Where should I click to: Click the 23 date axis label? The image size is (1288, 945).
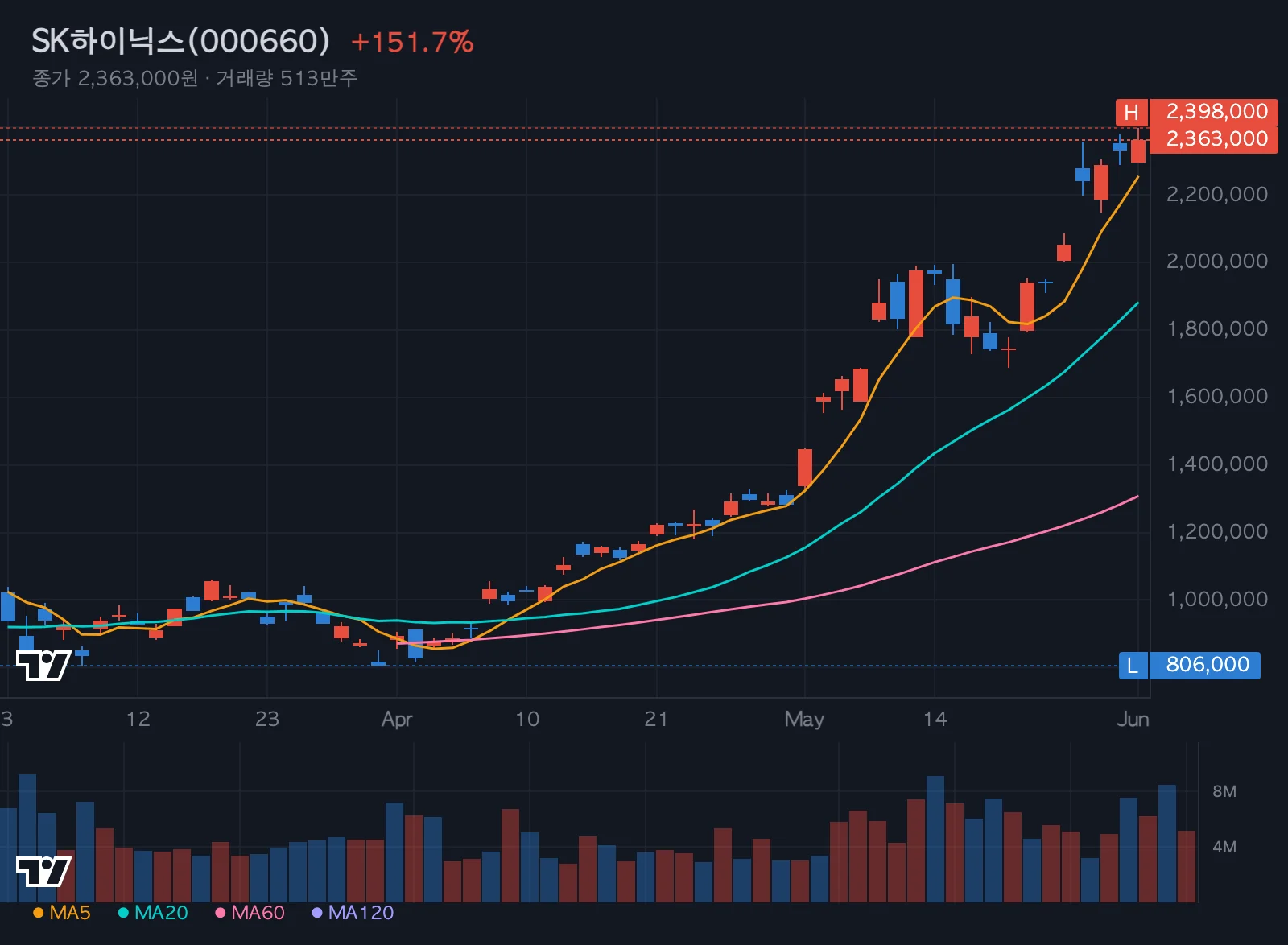click(266, 719)
